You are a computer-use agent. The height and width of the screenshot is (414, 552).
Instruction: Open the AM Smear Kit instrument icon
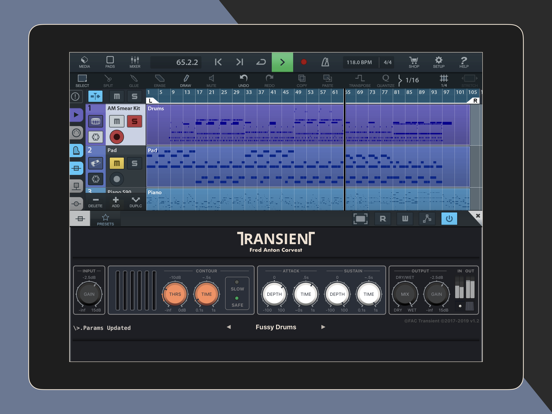pyautogui.click(x=95, y=121)
